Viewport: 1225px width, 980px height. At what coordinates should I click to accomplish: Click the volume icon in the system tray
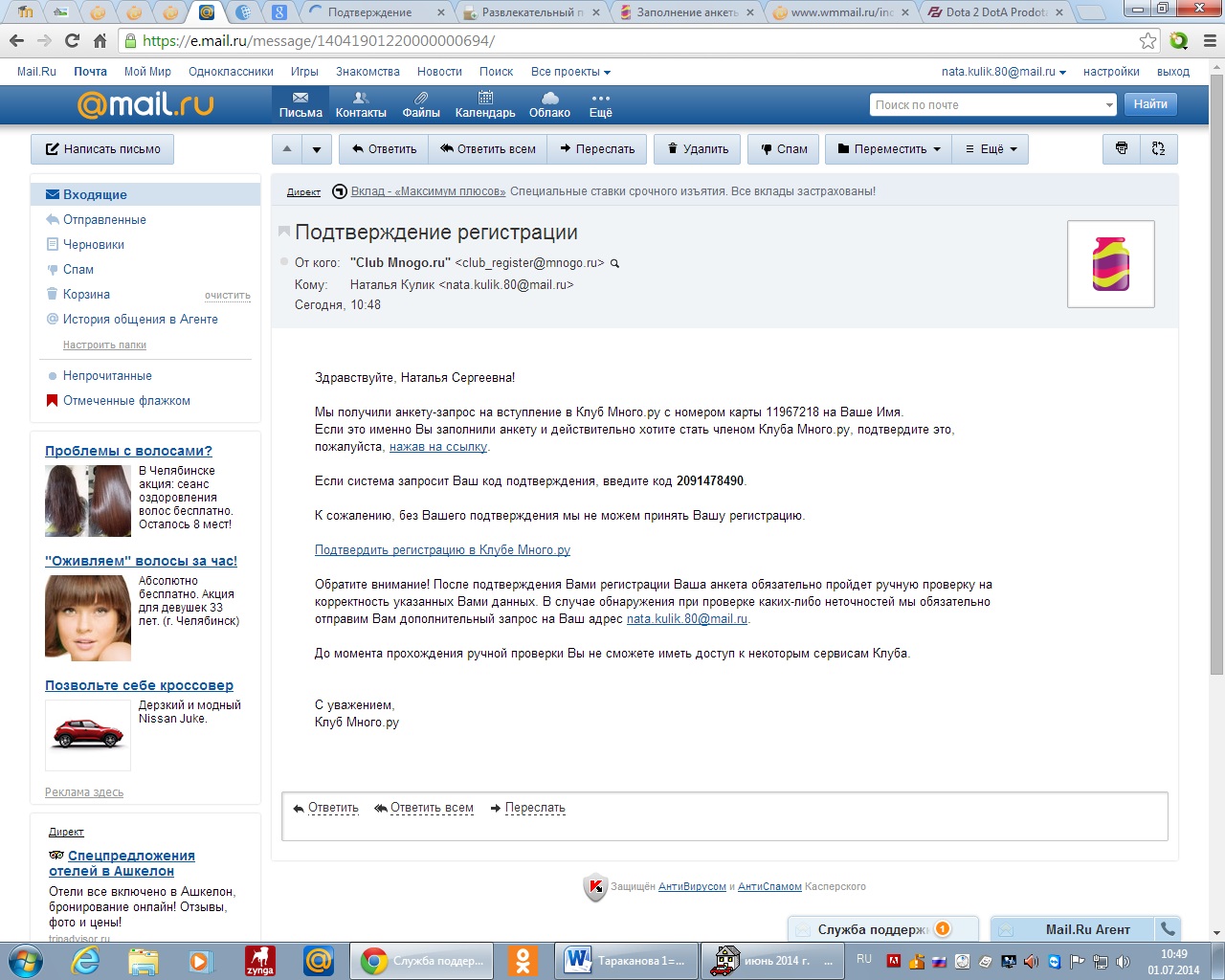click(1032, 961)
